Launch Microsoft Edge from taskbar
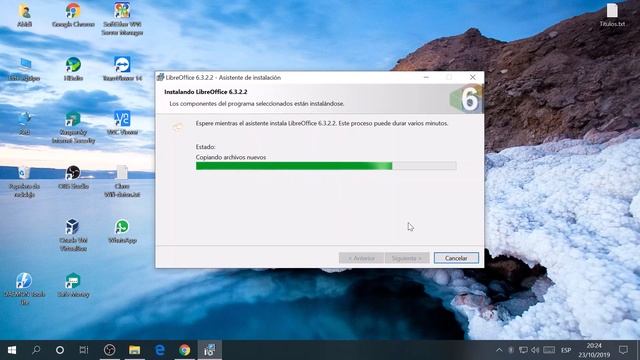Image resolution: width=640 pixels, height=360 pixels. tap(160, 350)
